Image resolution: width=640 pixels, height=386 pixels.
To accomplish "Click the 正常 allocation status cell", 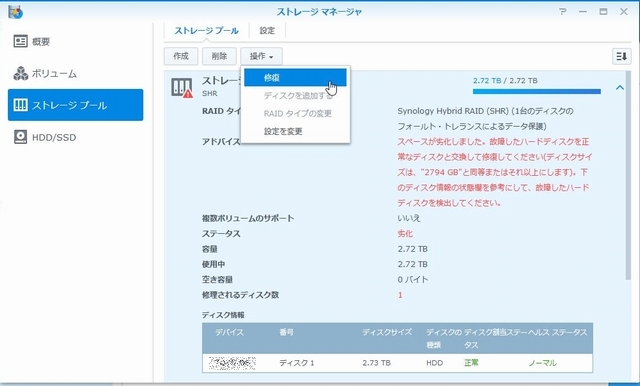I will click(471, 363).
